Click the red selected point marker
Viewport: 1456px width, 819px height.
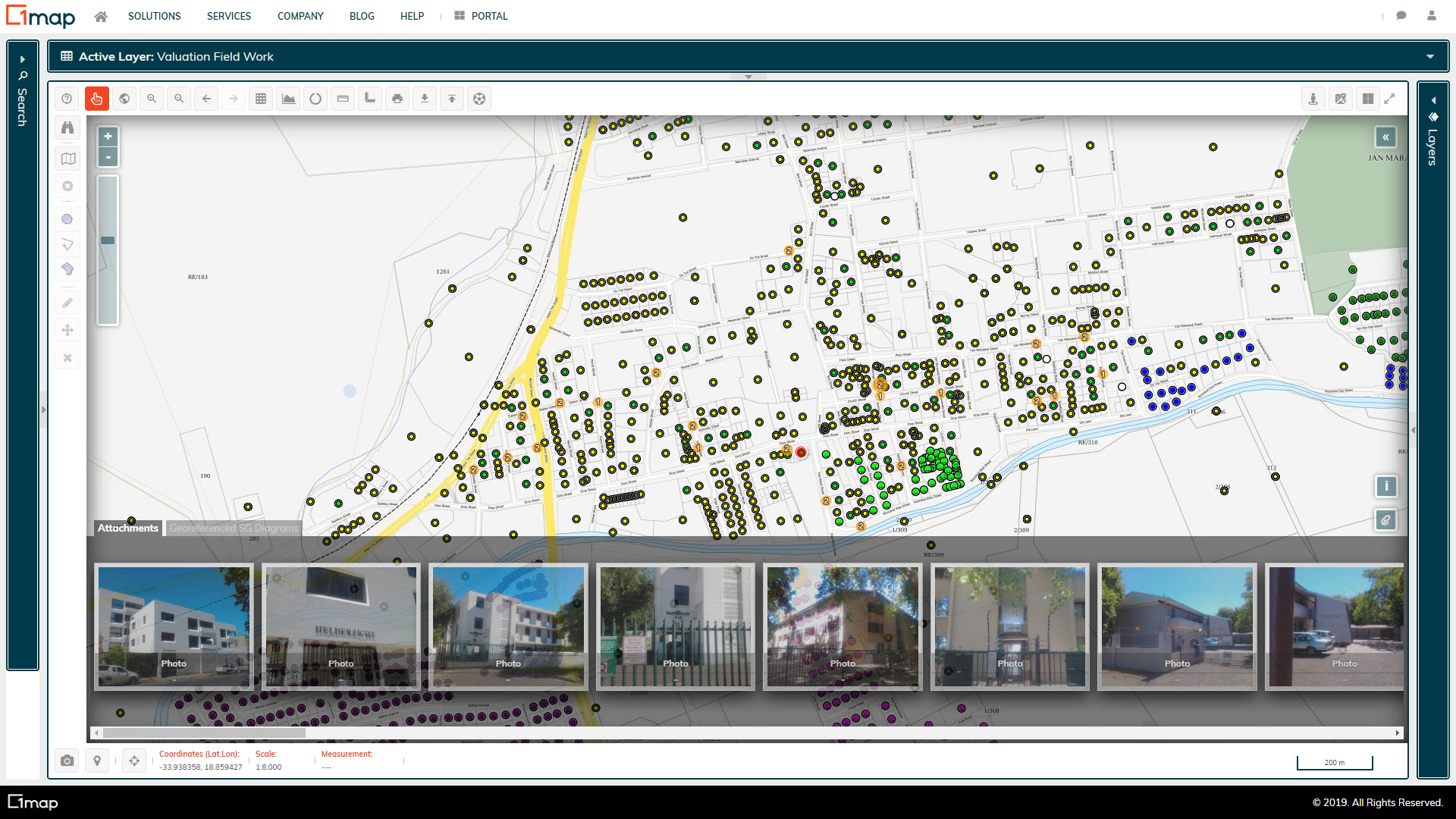point(801,453)
